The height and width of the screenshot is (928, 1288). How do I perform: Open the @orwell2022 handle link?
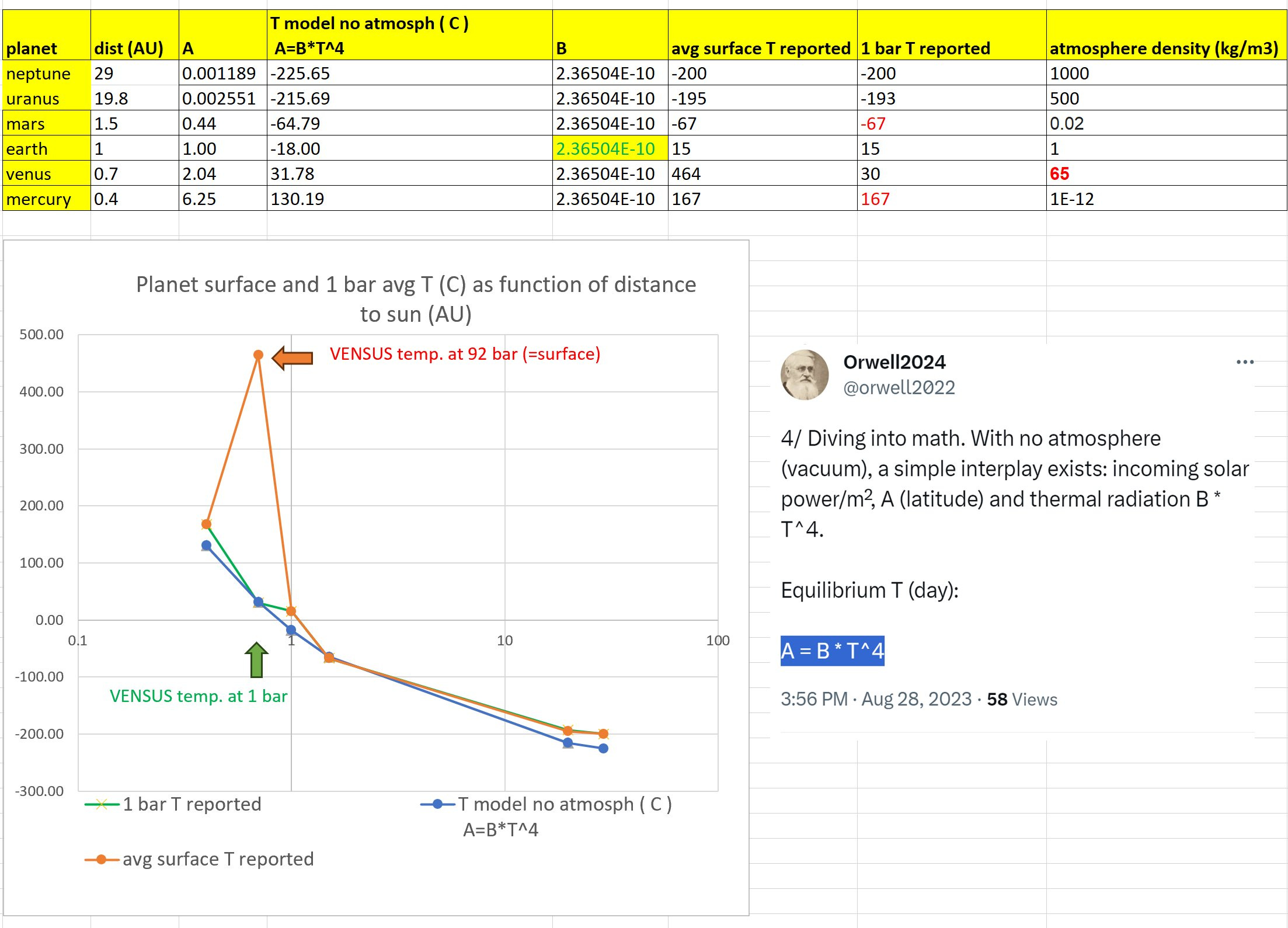coord(899,387)
